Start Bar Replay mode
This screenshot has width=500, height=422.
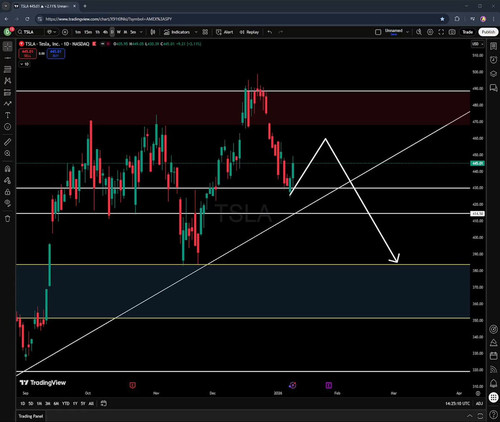(249, 32)
